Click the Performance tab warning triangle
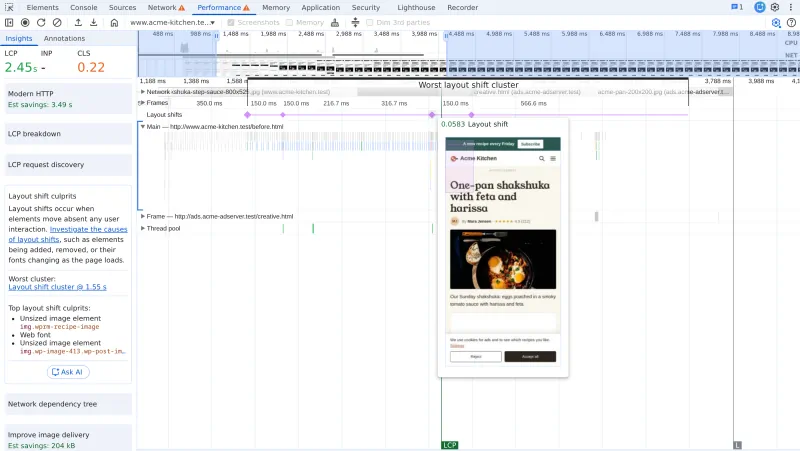800x451 pixels. click(246, 8)
